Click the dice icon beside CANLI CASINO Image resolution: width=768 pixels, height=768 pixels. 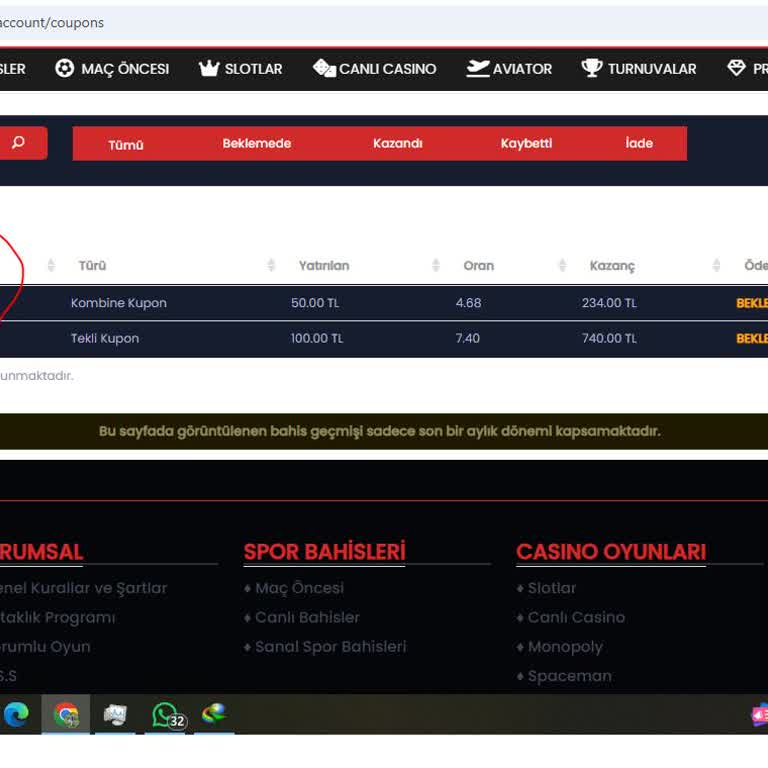324,68
